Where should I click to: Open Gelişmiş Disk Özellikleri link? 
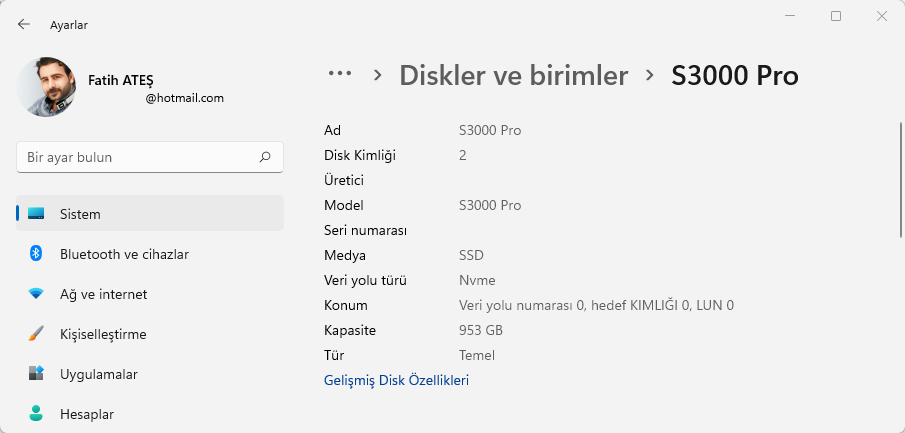397,380
